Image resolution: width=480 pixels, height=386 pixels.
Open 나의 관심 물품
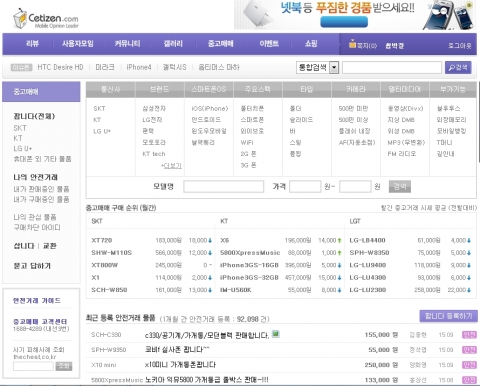(35, 217)
